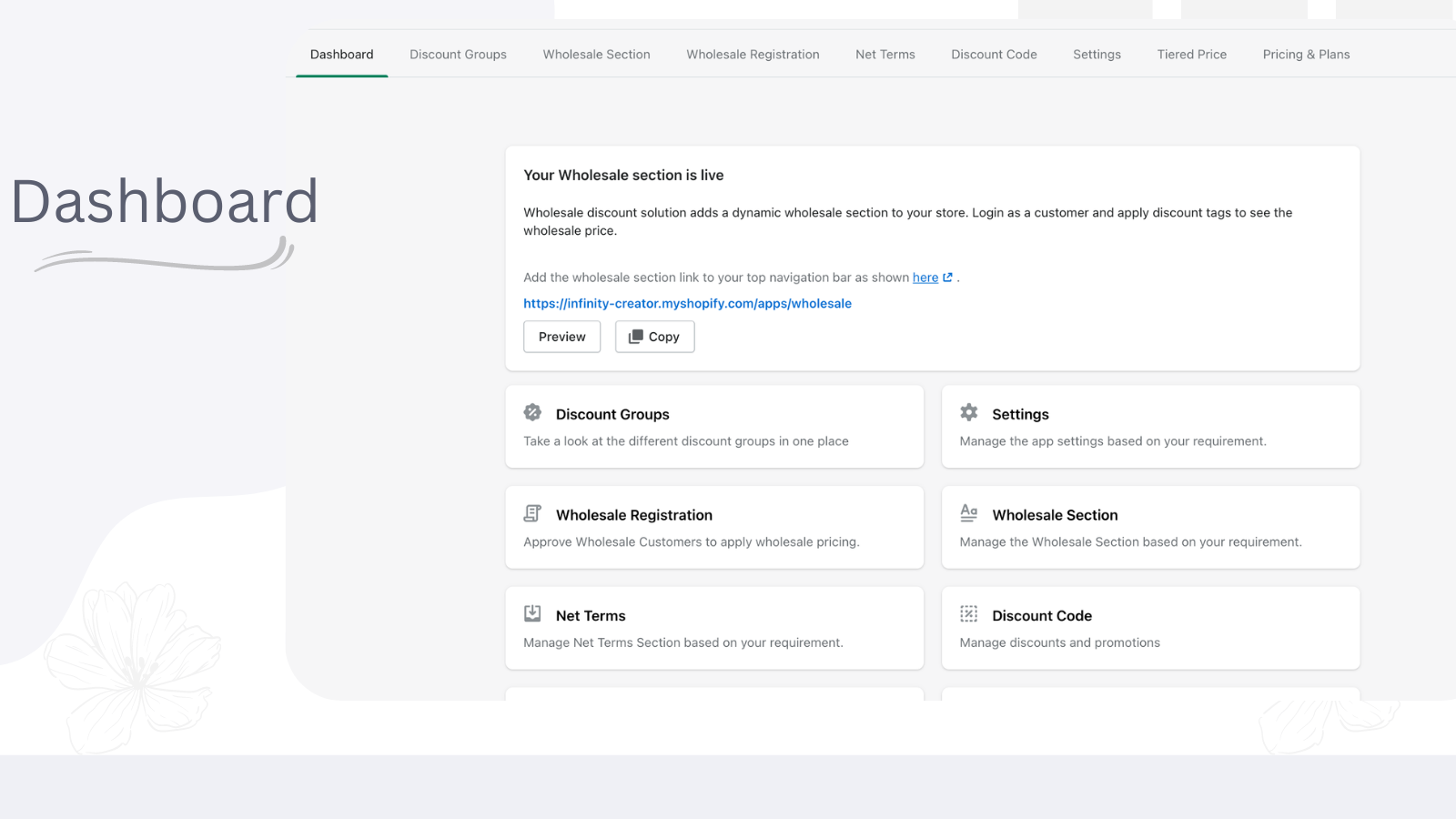This screenshot has width=1456, height=819.
Task: Copy the wholesale section URL
Action: coord(654,337)
